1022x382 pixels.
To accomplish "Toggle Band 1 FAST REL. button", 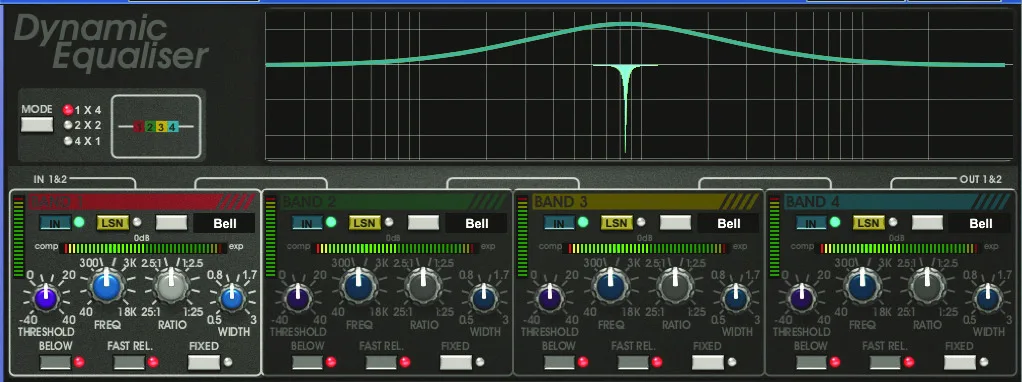I will click(x=129, y=362).
